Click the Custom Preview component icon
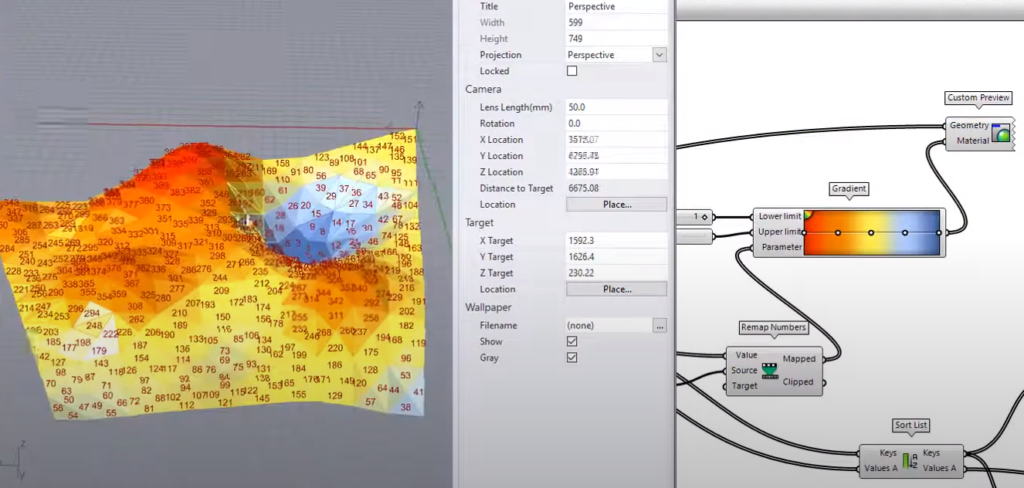This screenshot has width=1024, height=488. pos(1000,133)
